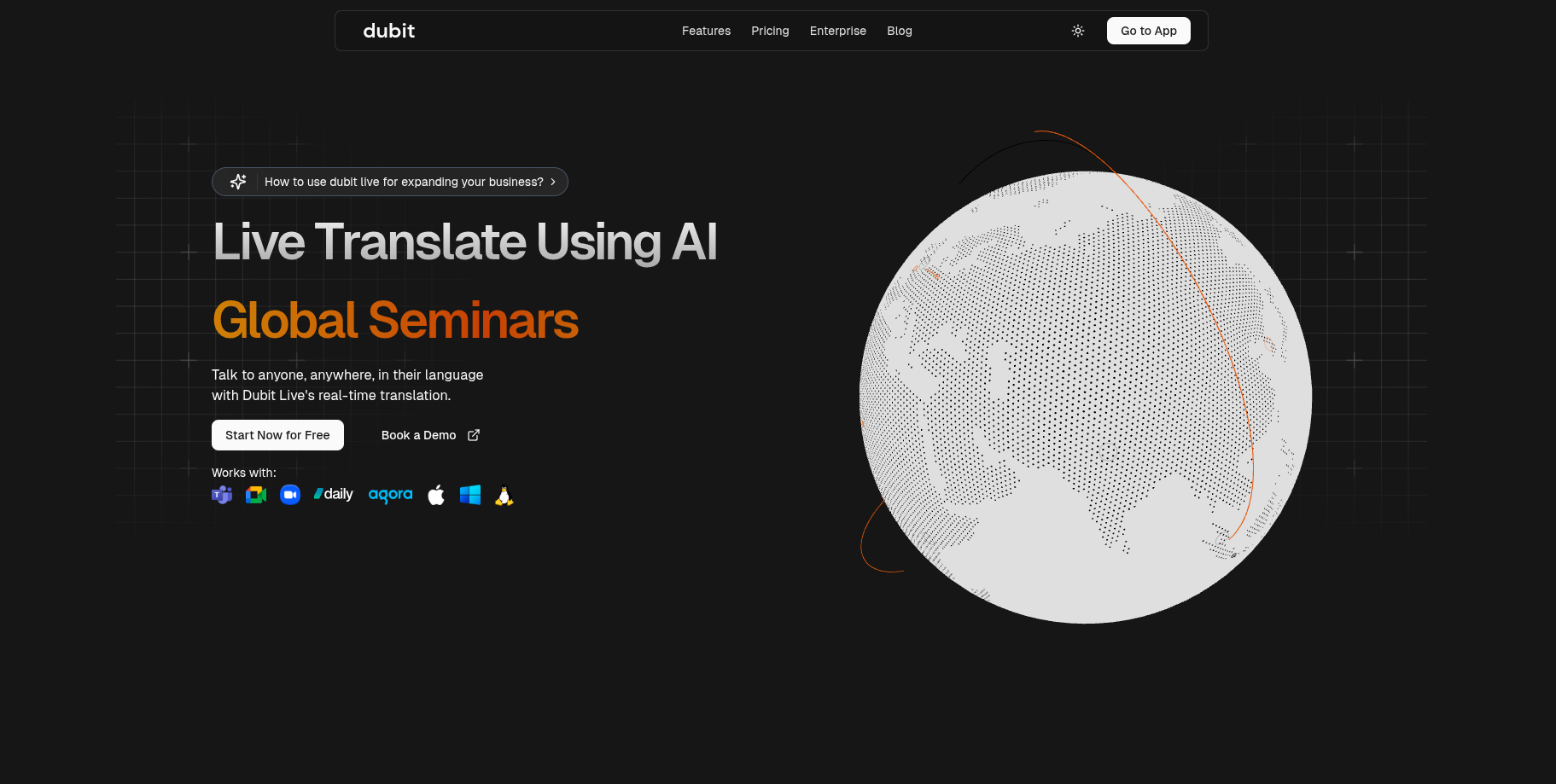The image size is (1556, 784).
Task: Click the Daily logo under Works with
Action: coord(333,494)
